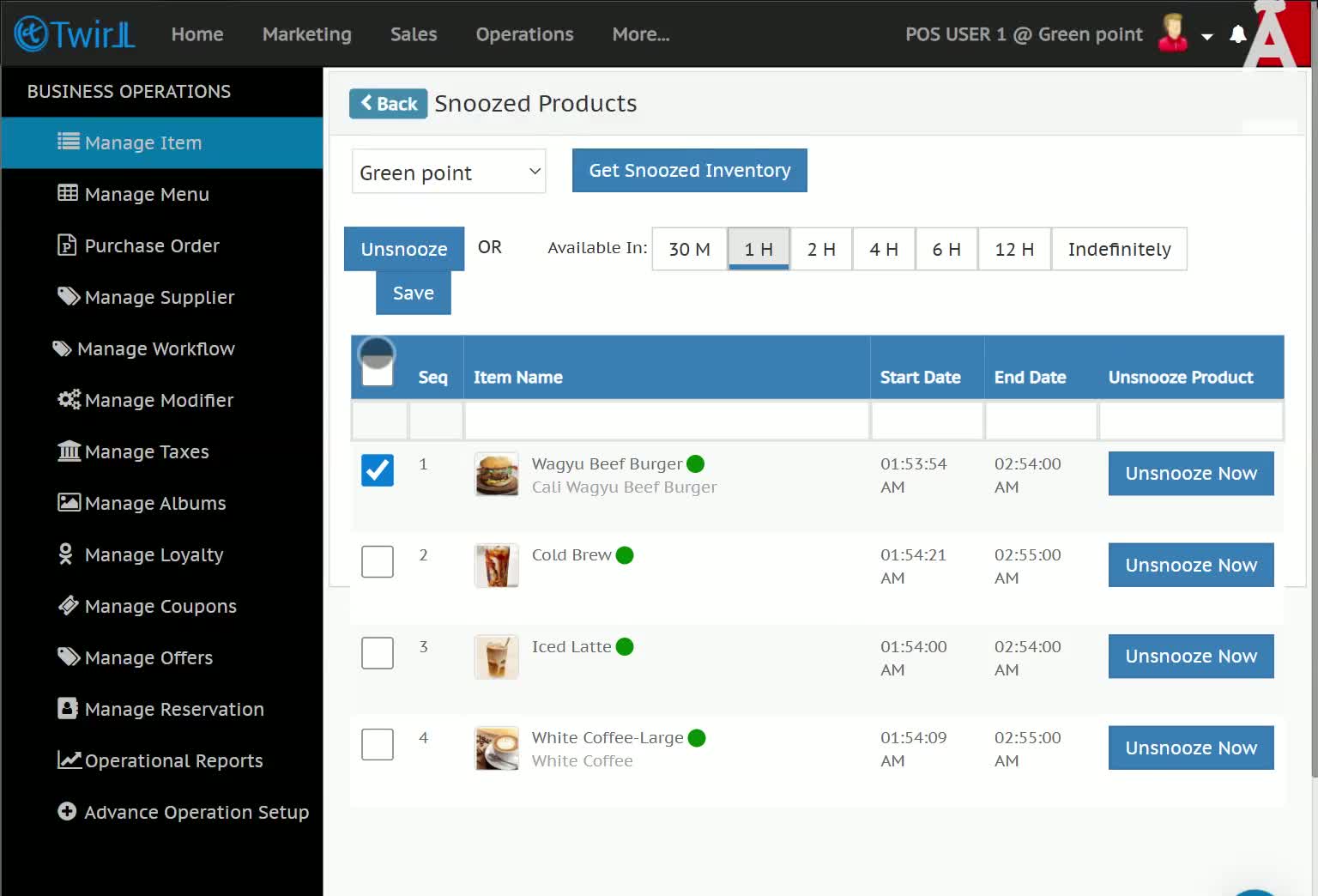
Task: Uncheck the Wagyu Beef Burger checkbox
Action: 378,470
